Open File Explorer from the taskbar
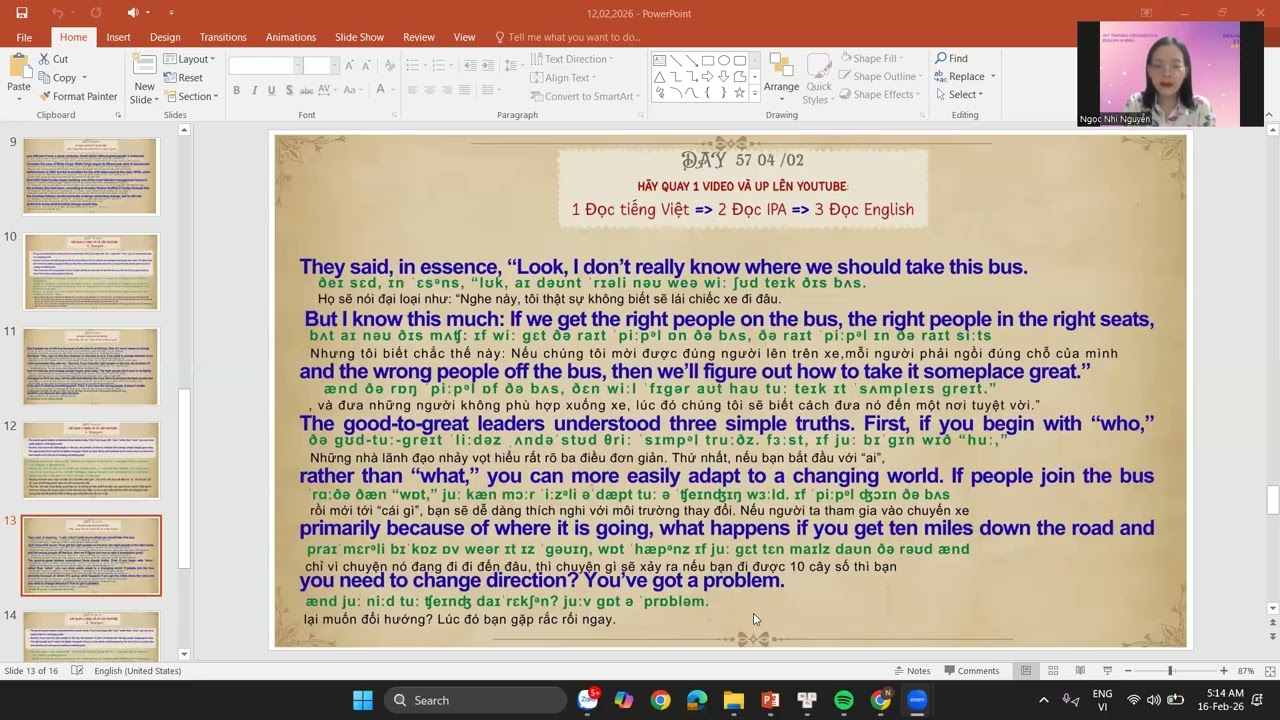Image resolution: width=1280 pixels, height=720 pixels. click(x=733, y=700)
